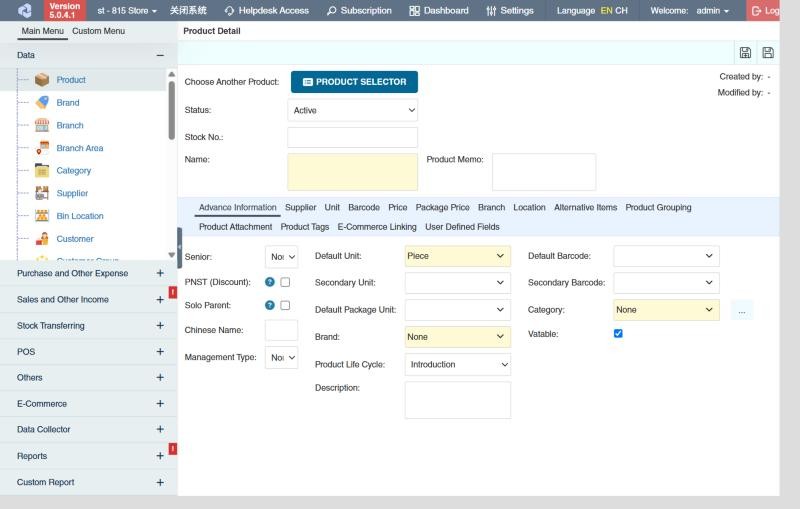
Task: Open the Default Barcode dropdown
Action: point(666,256)
